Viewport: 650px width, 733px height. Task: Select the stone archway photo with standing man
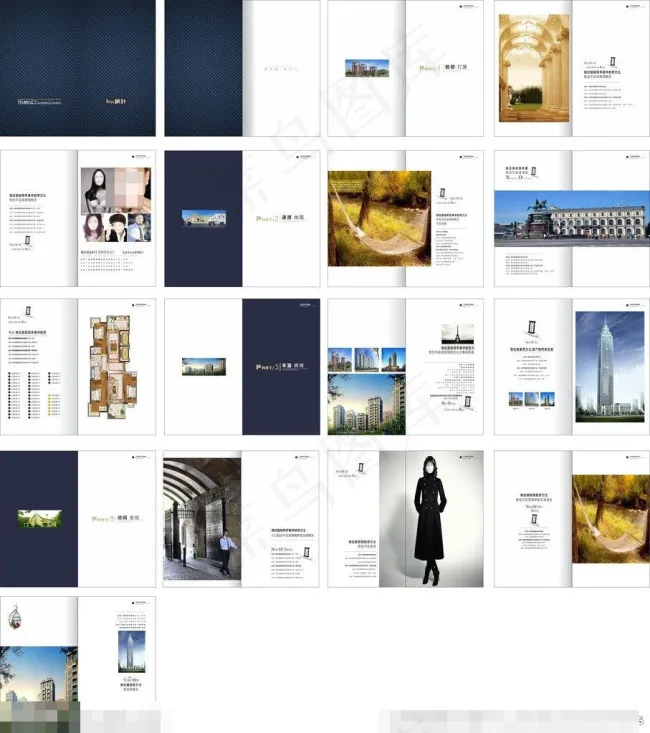[202, 517]
